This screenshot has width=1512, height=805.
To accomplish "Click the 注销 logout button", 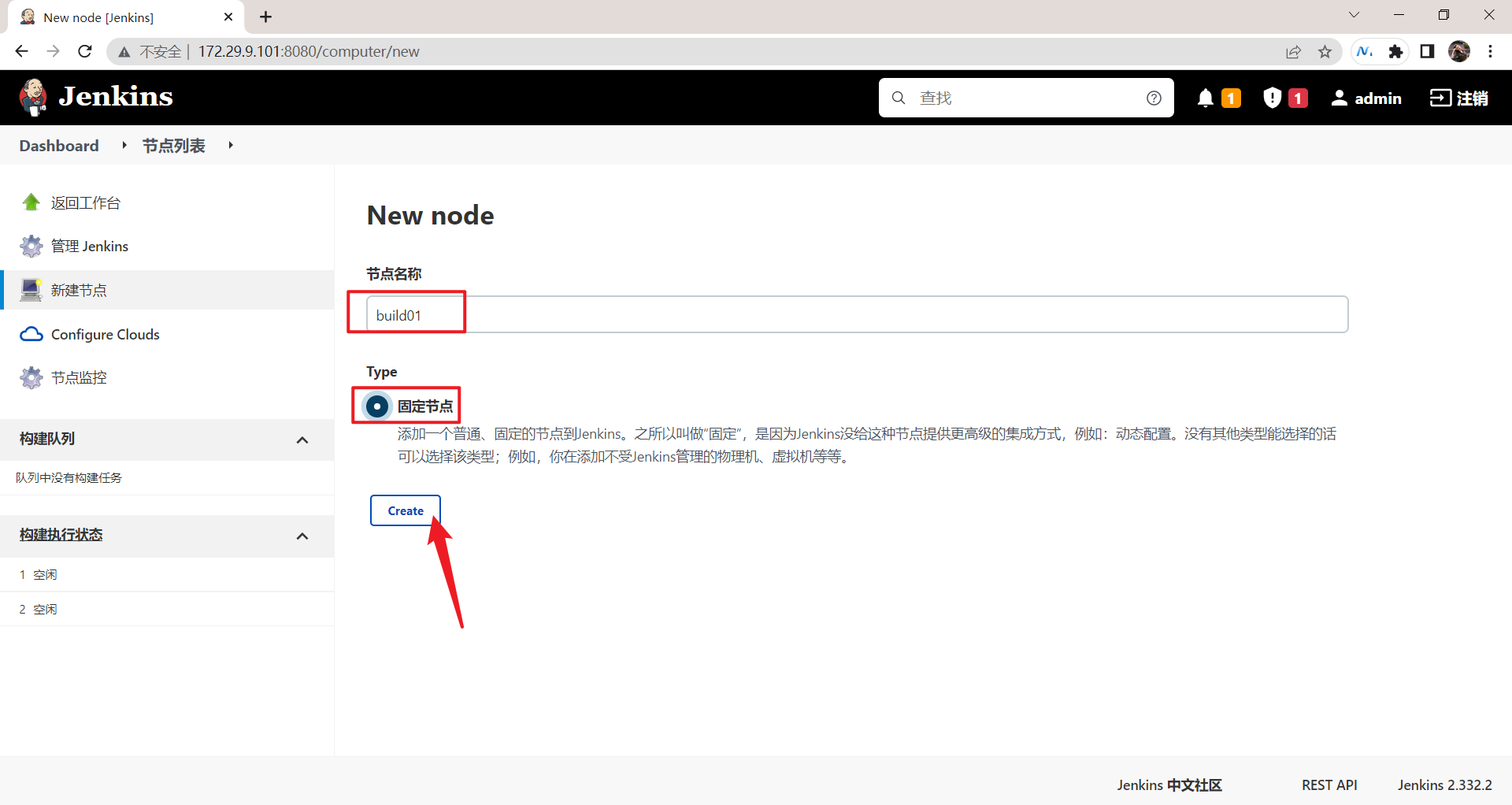I will click(x=1459, y=98).
